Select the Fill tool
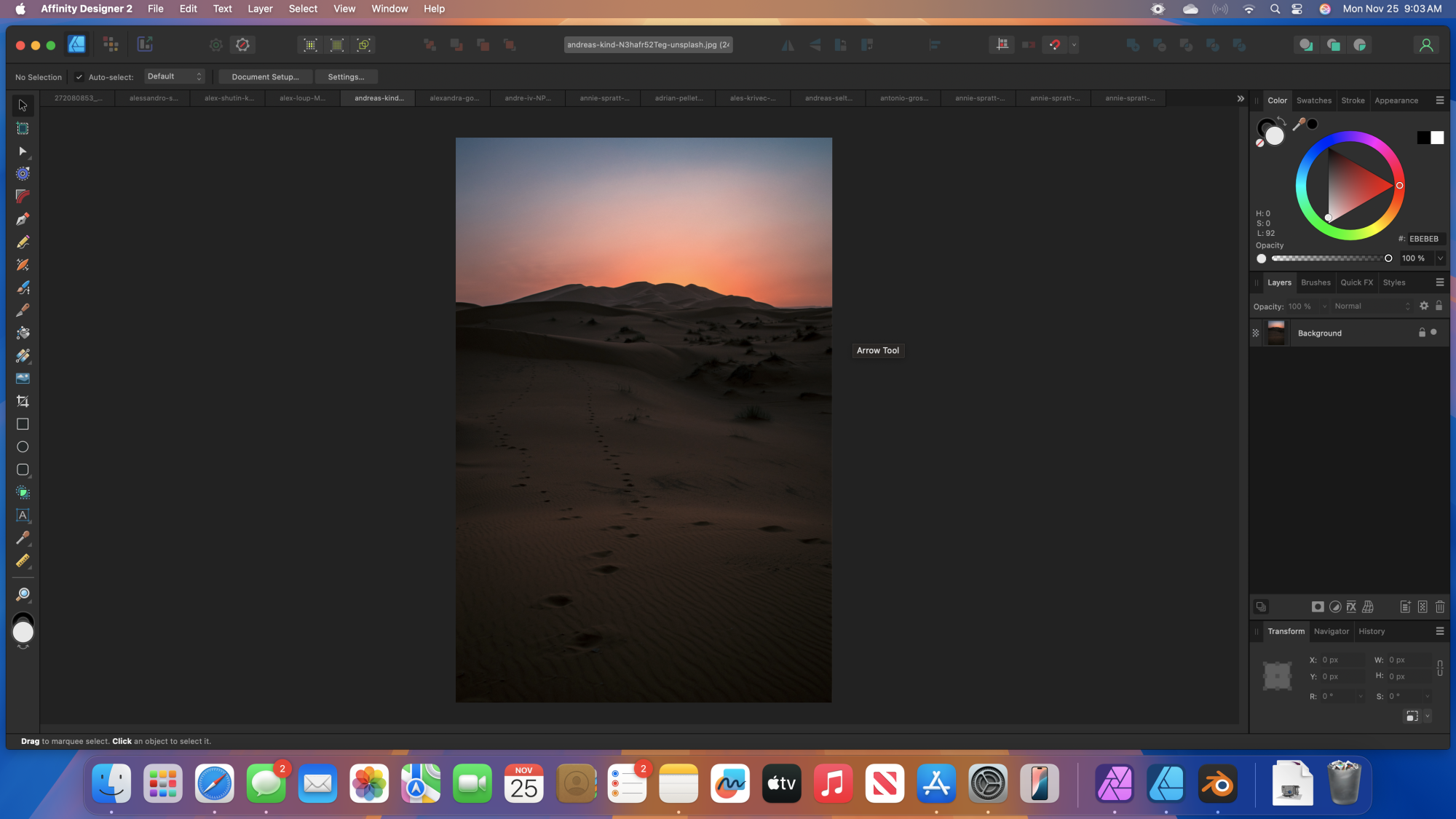 [x=22, y=333]
